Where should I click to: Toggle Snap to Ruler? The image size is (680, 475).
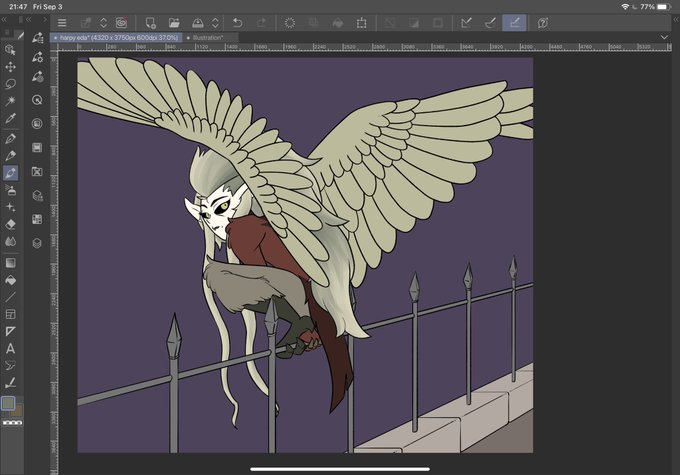pyautogui.click(x=467, y=23)
